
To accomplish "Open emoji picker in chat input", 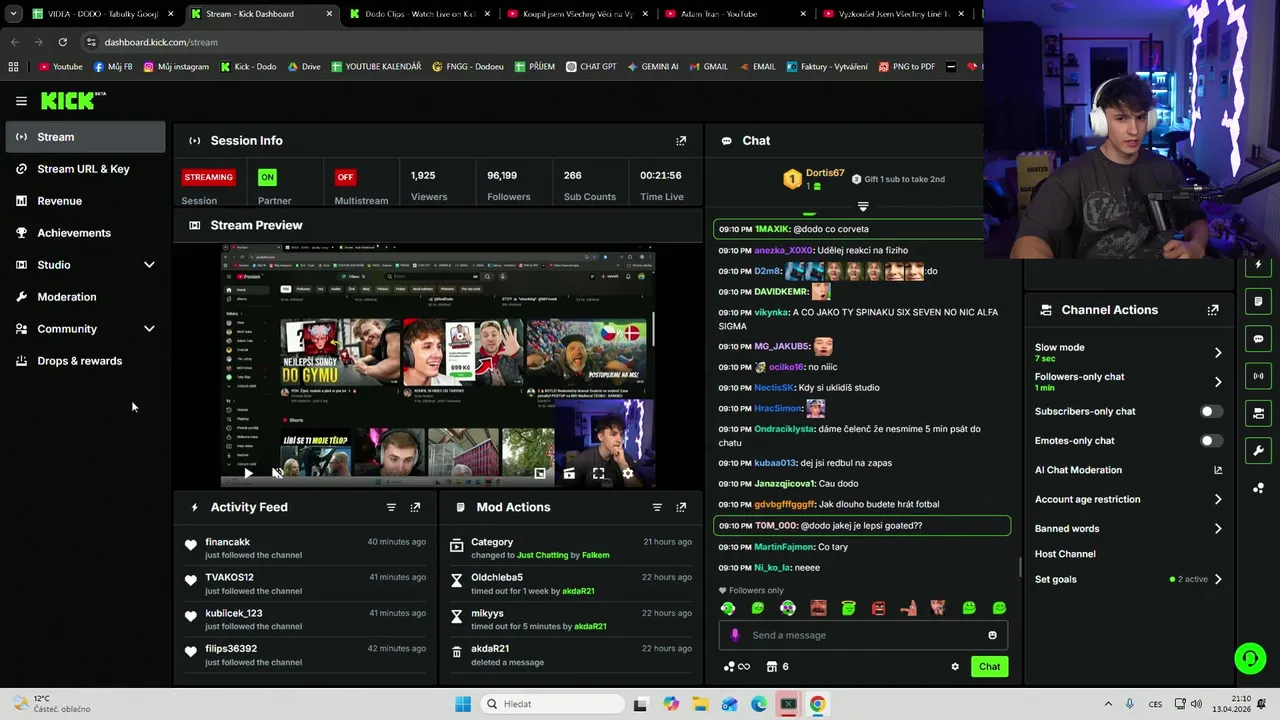I will click(x=992, y=635).
